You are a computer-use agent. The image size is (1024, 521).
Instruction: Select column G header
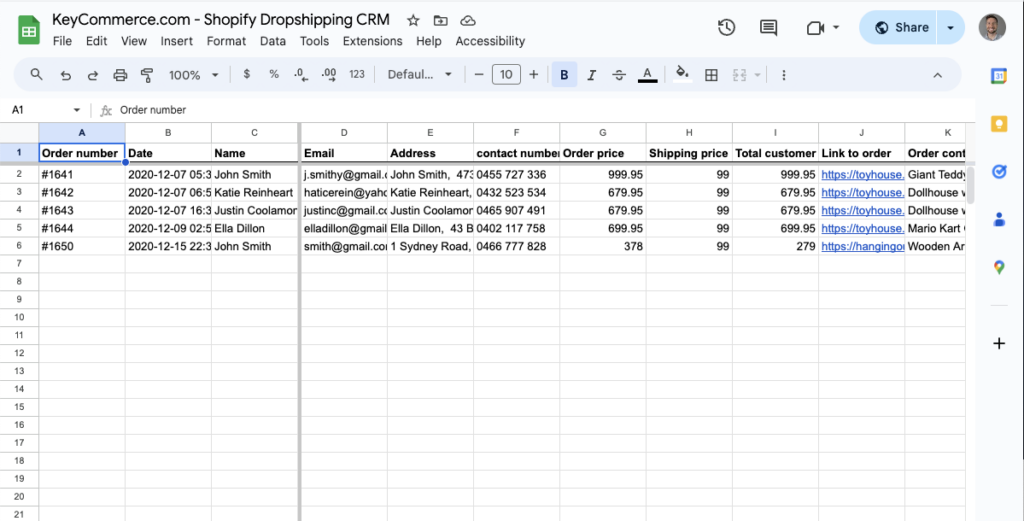(x=603, y=133)
